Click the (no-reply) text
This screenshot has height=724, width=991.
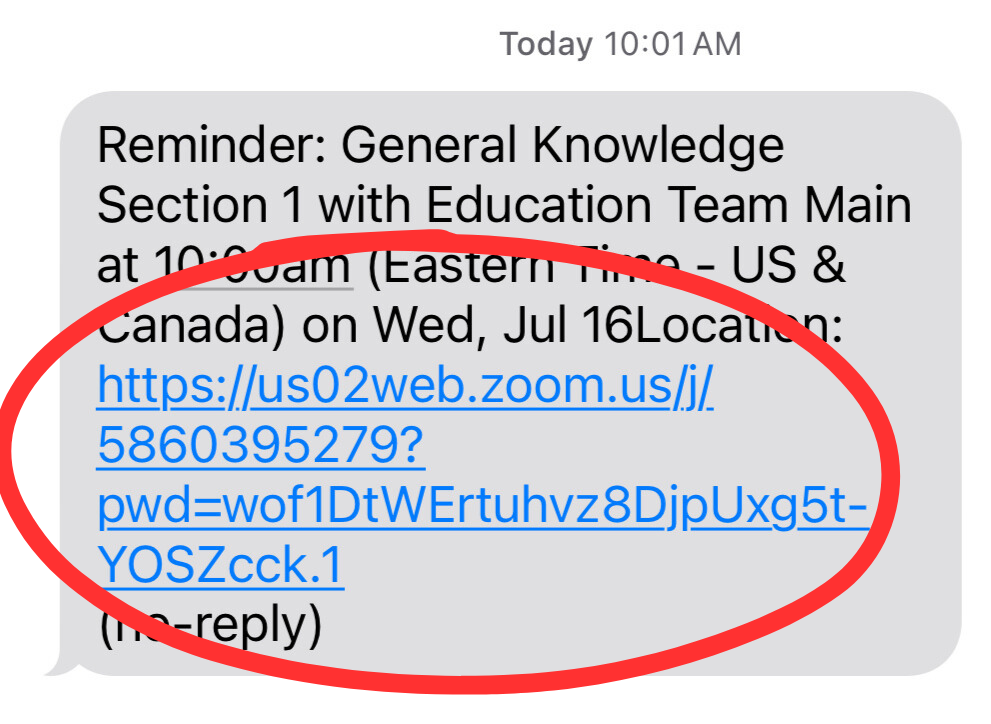[x=209, y=626]
